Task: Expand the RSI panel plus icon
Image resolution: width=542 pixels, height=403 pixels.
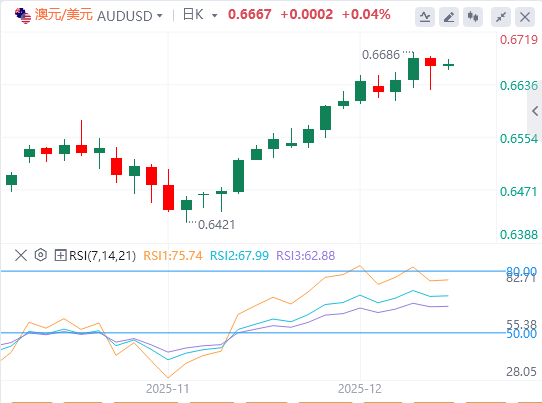Action: [x=60, y=256]
